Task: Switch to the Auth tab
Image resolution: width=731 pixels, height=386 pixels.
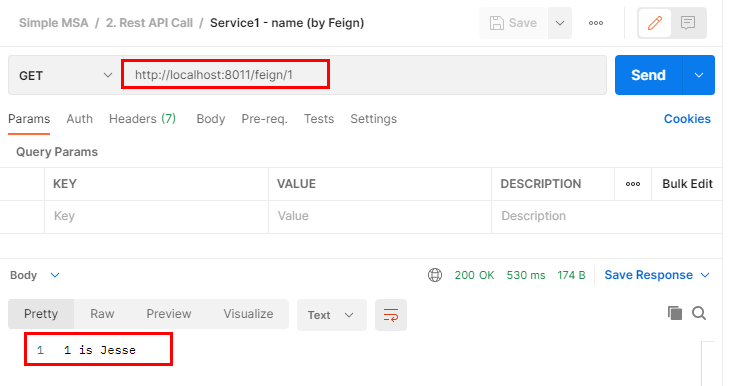Action: [80, 119]
